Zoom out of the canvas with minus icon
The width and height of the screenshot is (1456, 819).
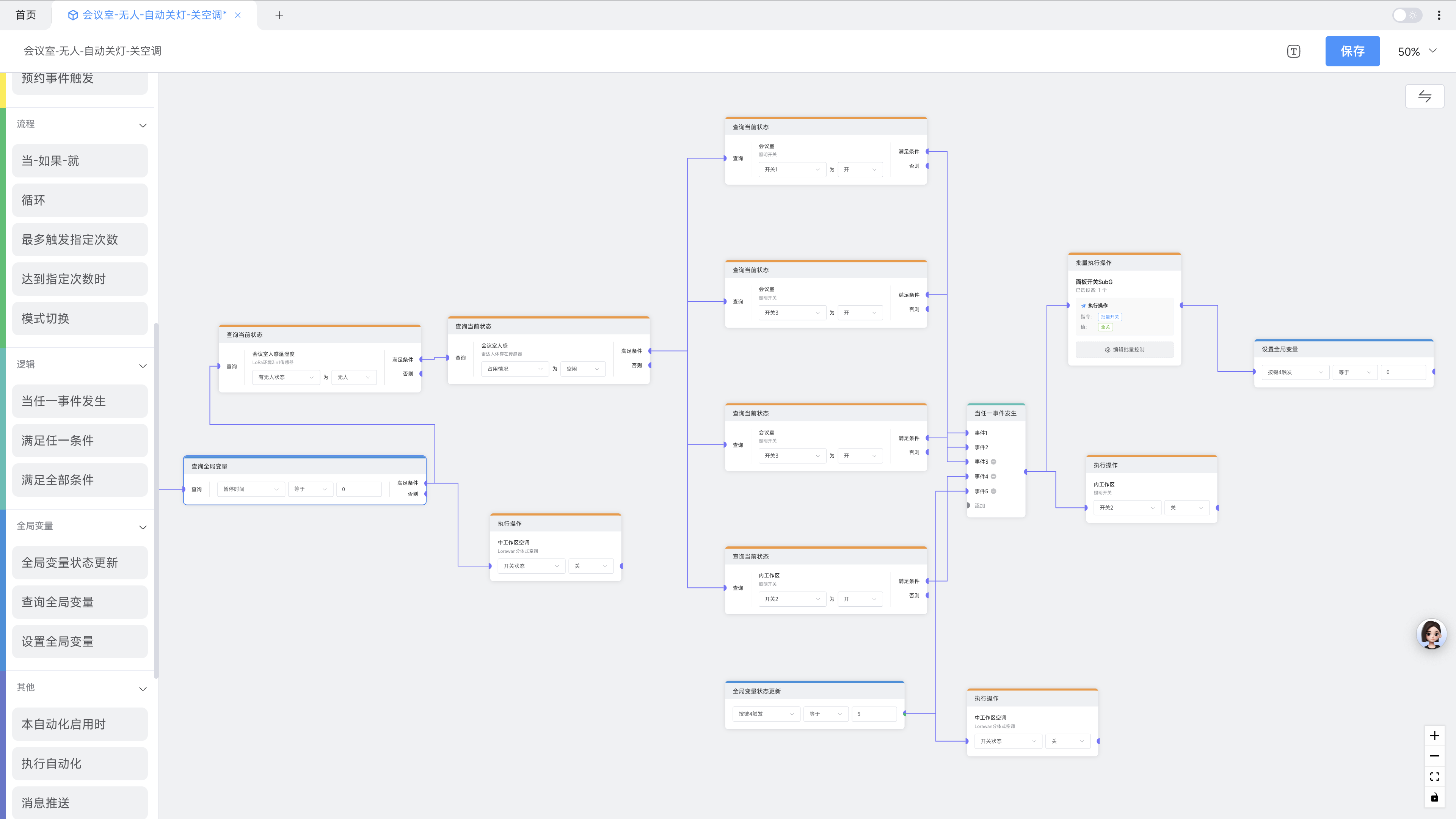pos(1434,756)
